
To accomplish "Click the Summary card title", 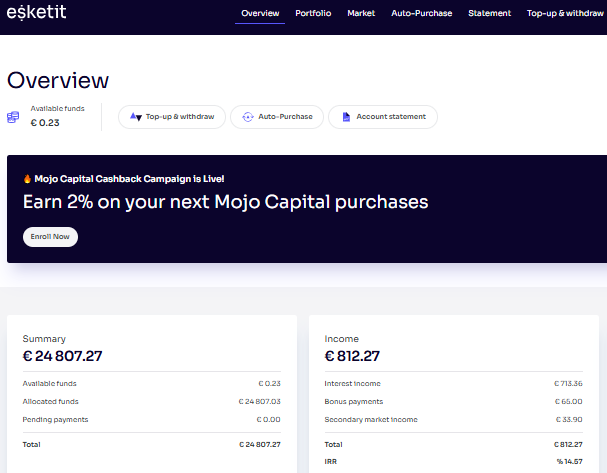I will click(44, 339).
